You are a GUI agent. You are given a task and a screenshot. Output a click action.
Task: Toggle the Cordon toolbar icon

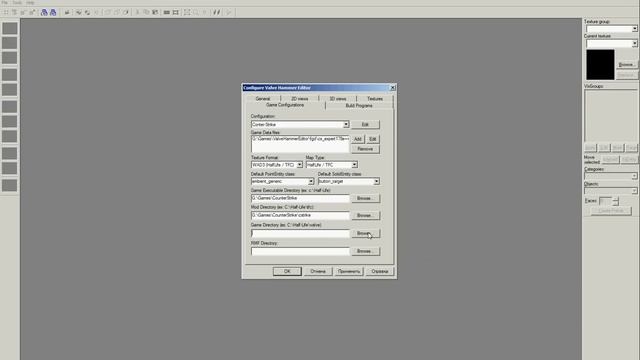(x=167, y=12)
